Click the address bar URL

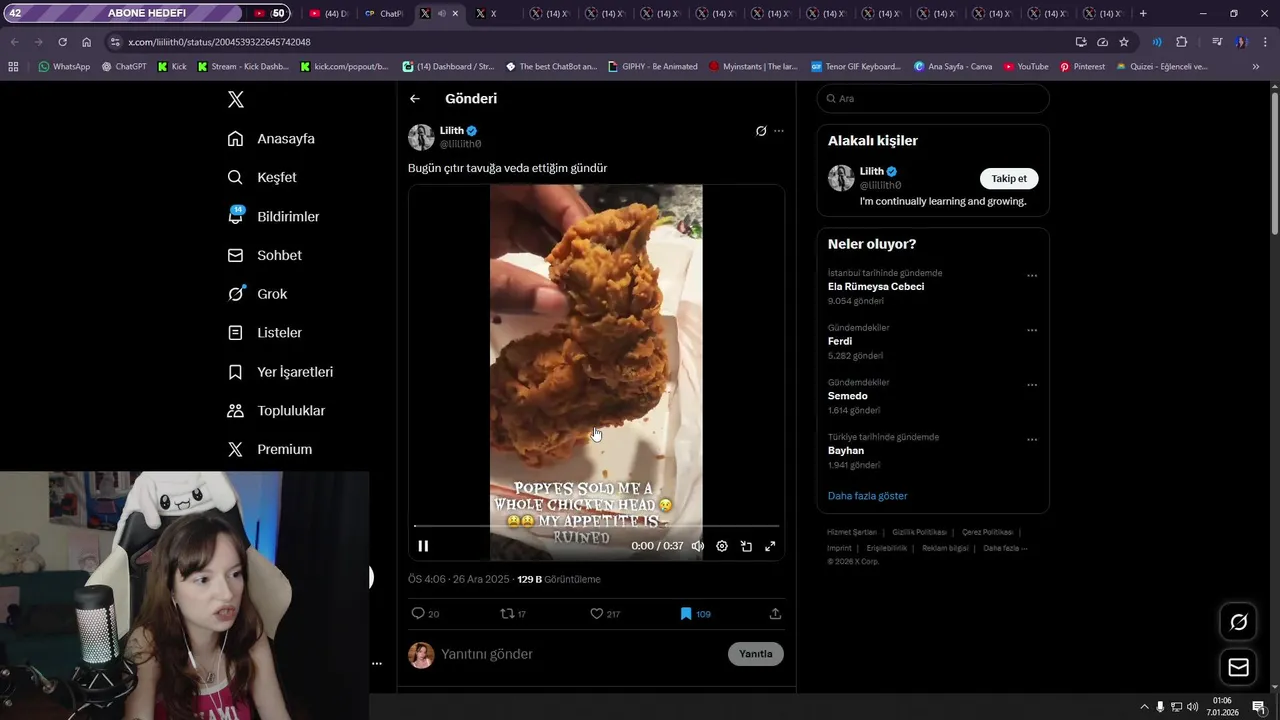pos(219,42)
